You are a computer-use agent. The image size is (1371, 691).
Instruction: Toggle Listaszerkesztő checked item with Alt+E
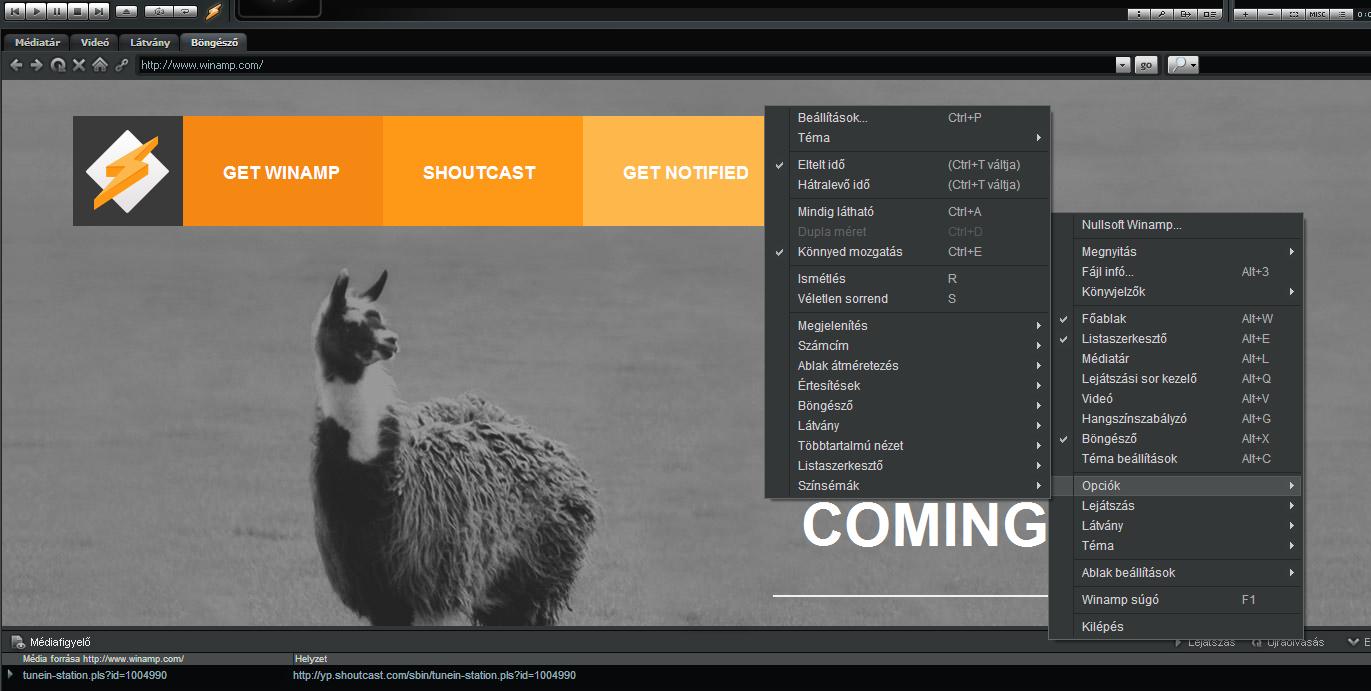pos(1176,339)
